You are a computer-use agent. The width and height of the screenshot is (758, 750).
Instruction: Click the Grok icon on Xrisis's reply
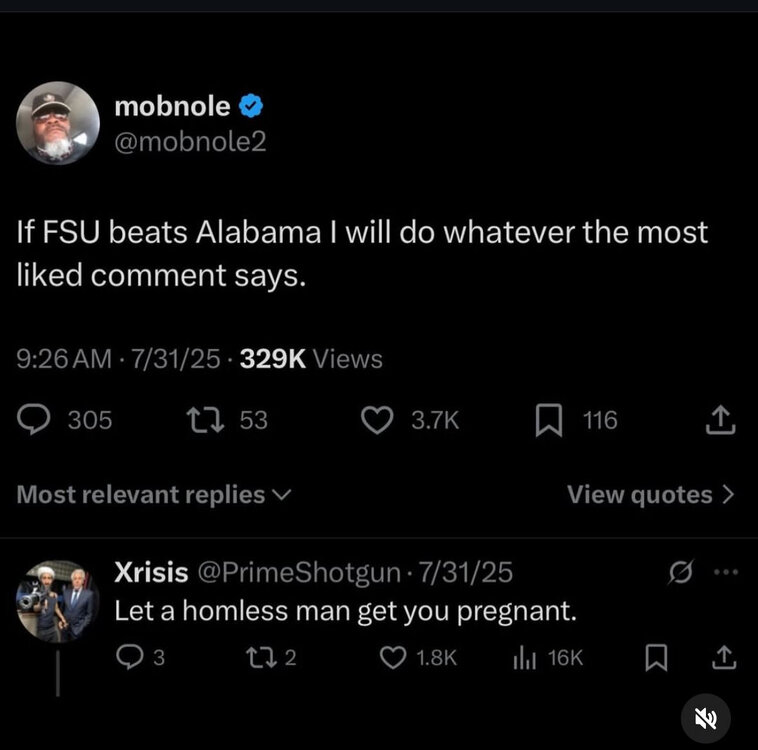[x=681, y=572]
